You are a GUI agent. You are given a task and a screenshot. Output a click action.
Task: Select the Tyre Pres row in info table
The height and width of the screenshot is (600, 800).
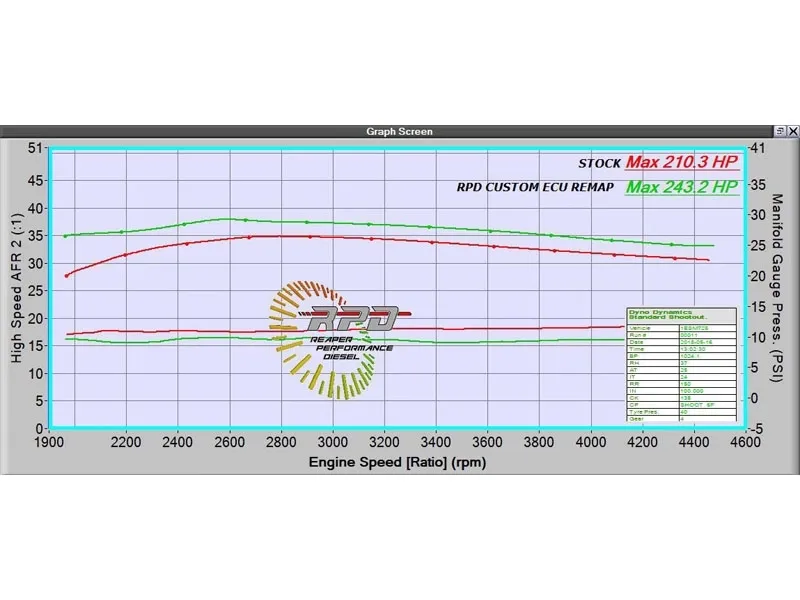[x=680, y=410]
